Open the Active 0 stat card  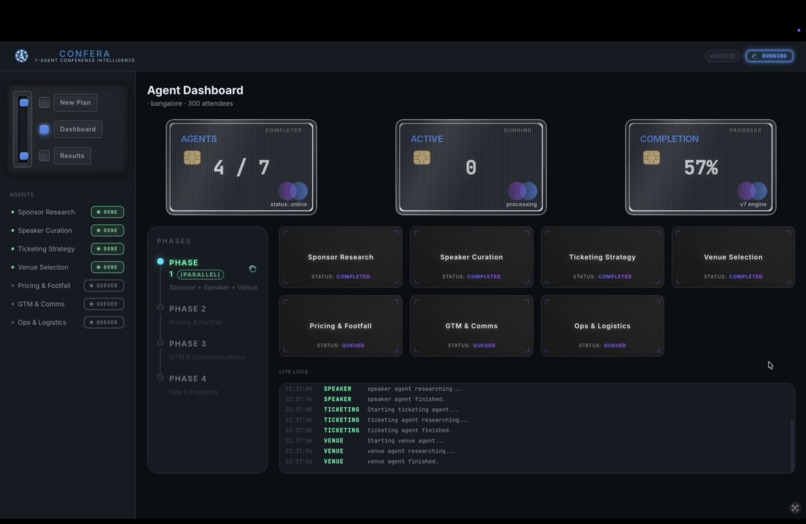(x=471, y=167)
